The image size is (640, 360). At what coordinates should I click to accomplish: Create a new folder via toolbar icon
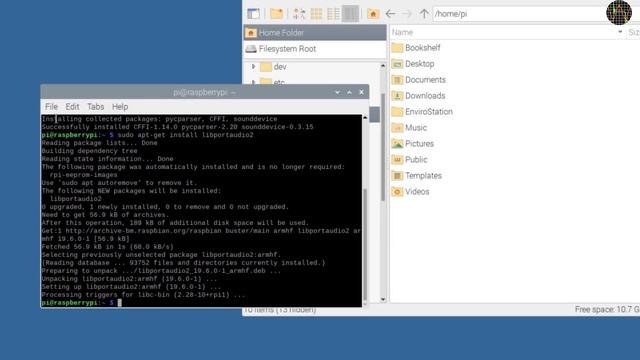tap(276, 14)
